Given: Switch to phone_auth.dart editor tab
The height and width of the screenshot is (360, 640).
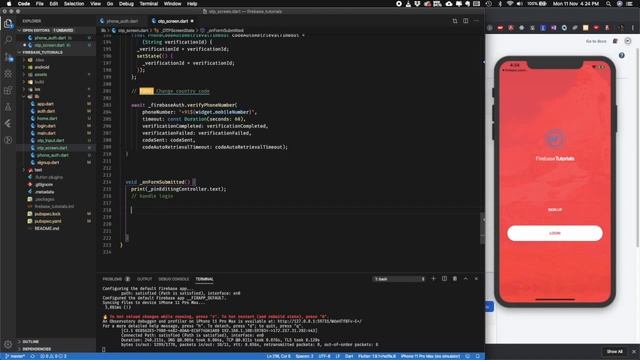Looking at the screenshot, I should (122, 21).
